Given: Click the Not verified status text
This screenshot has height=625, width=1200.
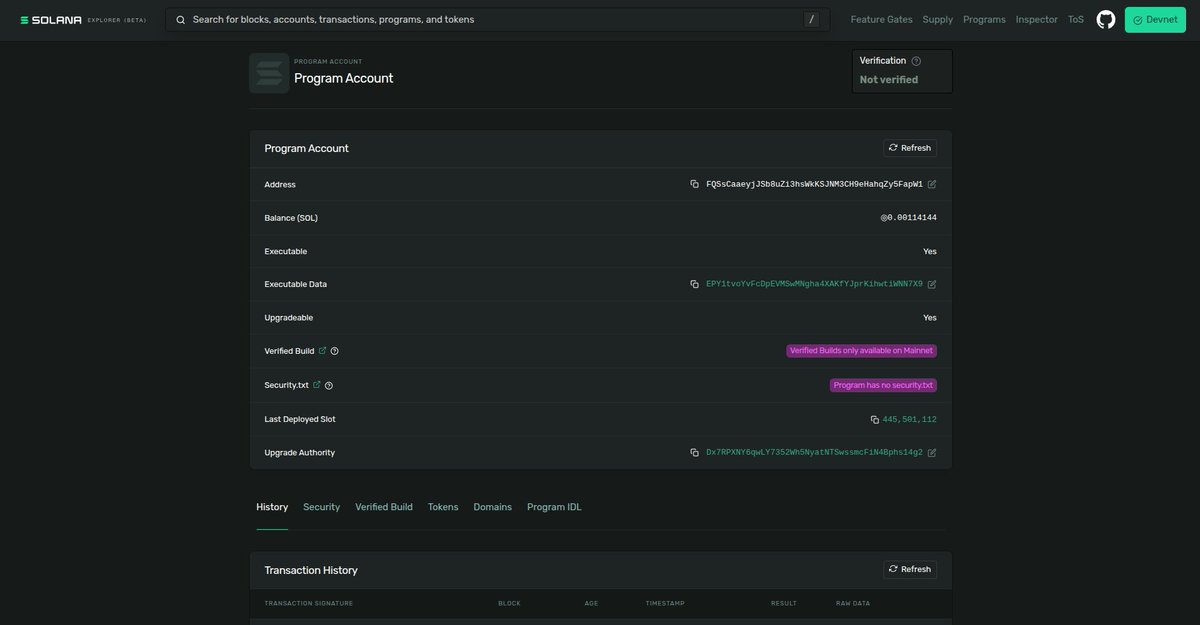Looking at the screenshot, I should 889,80.
